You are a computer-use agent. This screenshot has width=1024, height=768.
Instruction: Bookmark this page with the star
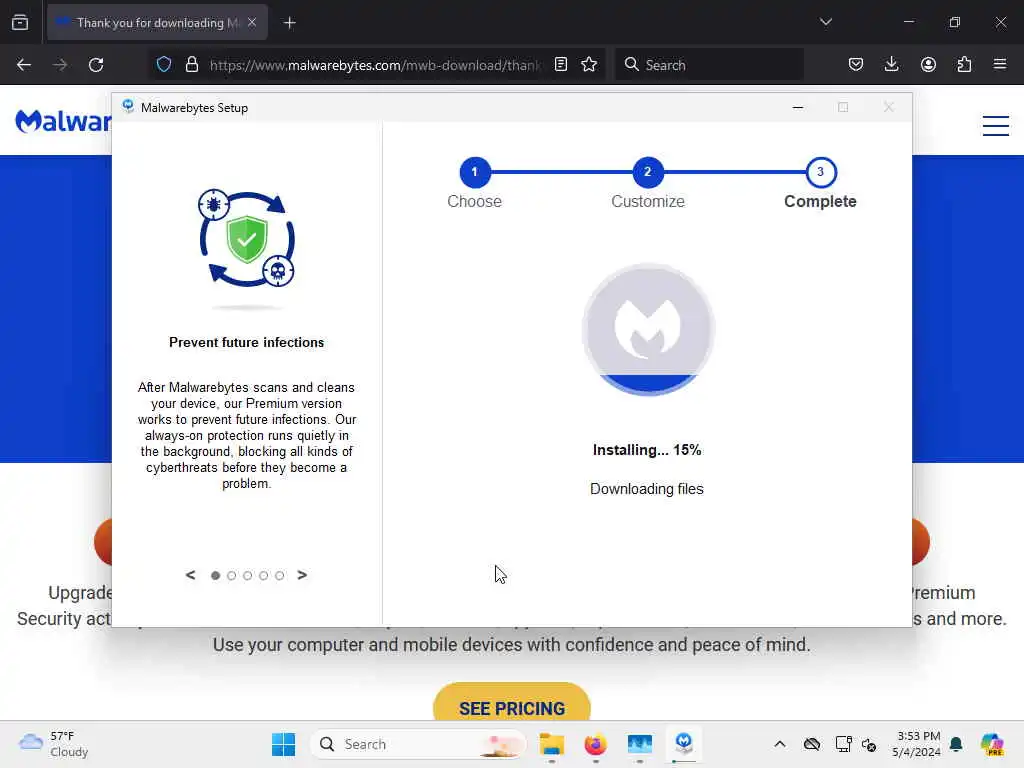tap(589, 65)
